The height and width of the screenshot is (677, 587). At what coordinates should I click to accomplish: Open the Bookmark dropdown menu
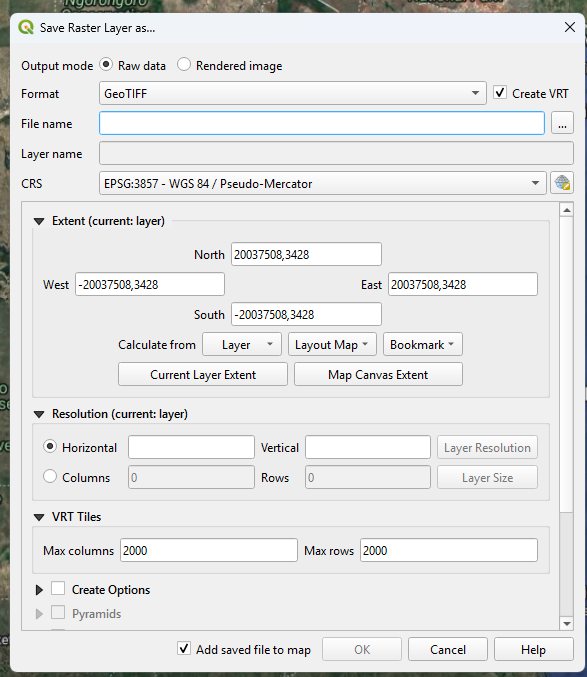423,345
